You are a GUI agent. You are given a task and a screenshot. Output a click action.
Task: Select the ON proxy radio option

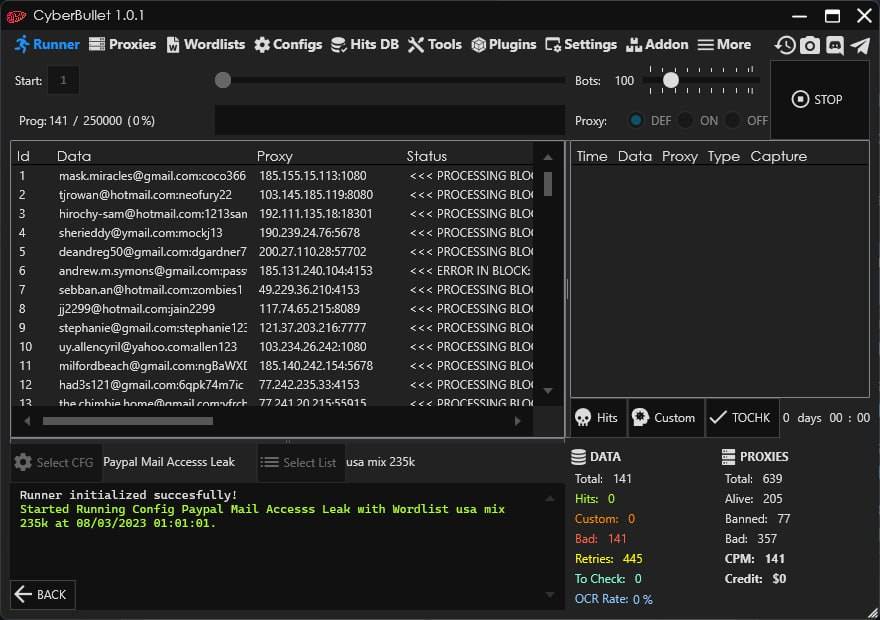pyautogui.click(x=685, y=120)
